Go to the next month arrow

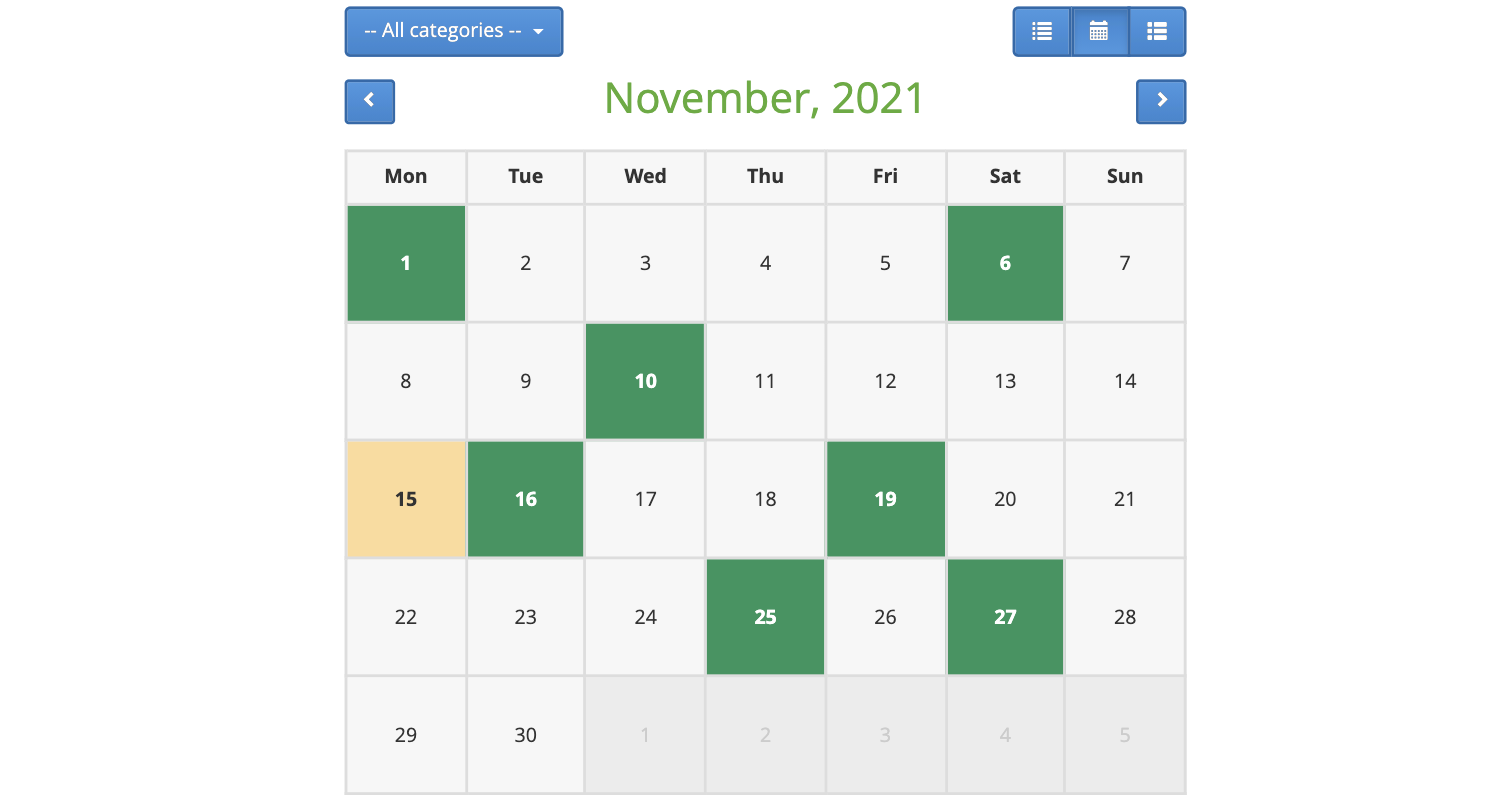[1161, 101]
